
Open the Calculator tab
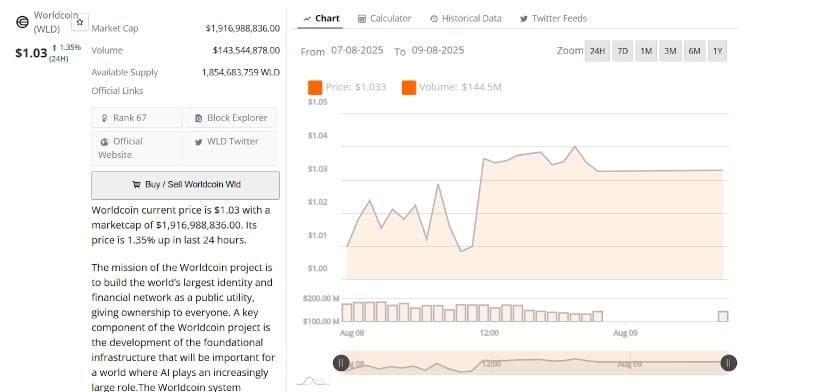[x=385, y=18]
